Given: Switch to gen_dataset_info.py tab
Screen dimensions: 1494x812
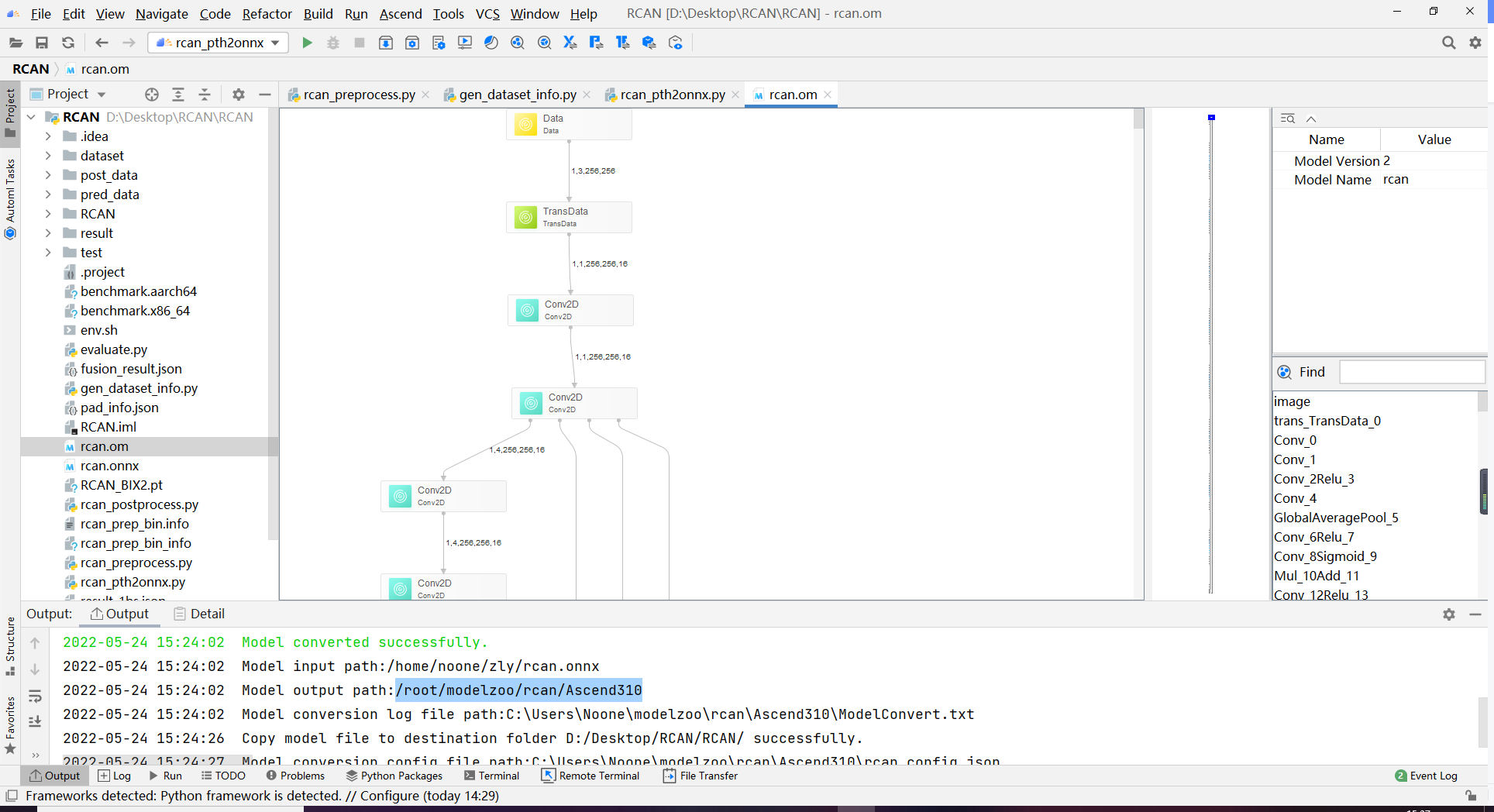Looking at the screenshot, I should tap(518, 95).
